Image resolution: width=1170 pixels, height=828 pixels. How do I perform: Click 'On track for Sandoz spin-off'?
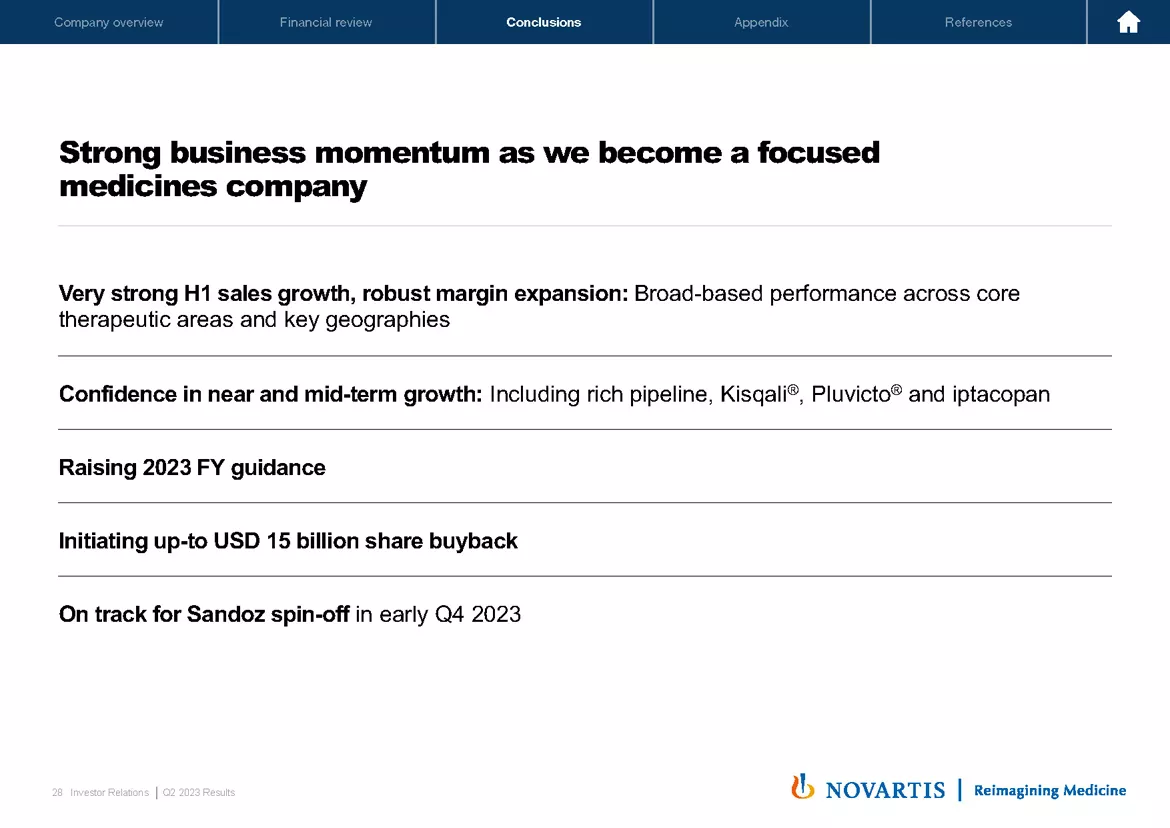(x=204, y=614)
